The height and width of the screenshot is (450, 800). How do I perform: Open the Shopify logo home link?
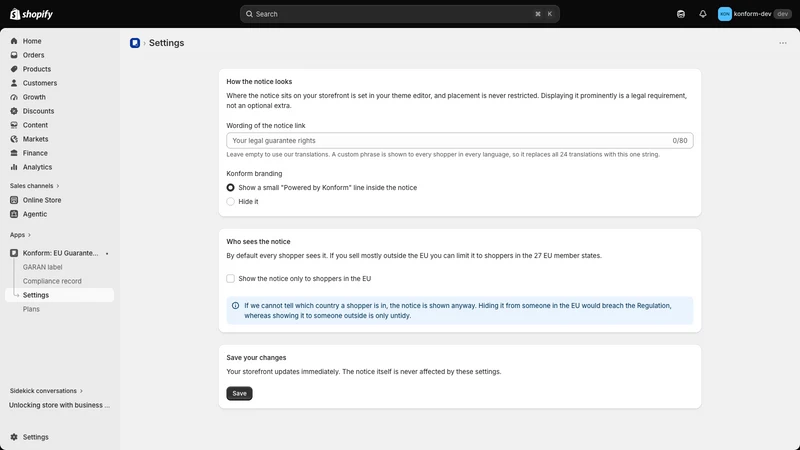click(31, 14)
